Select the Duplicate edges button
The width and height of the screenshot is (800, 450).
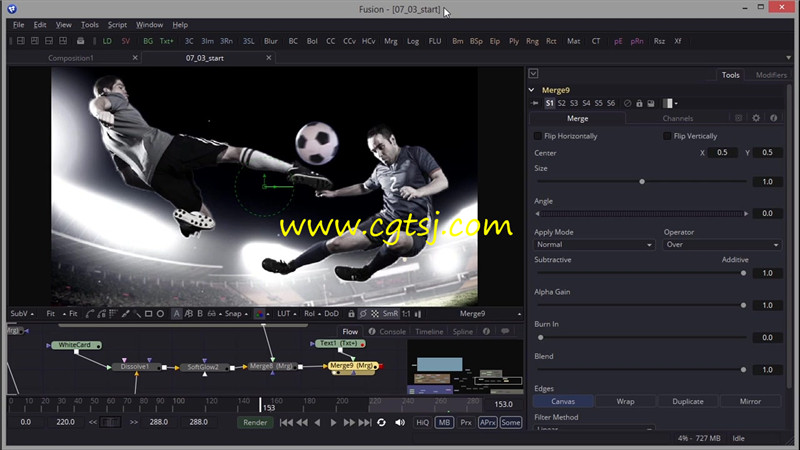(688, 402)
